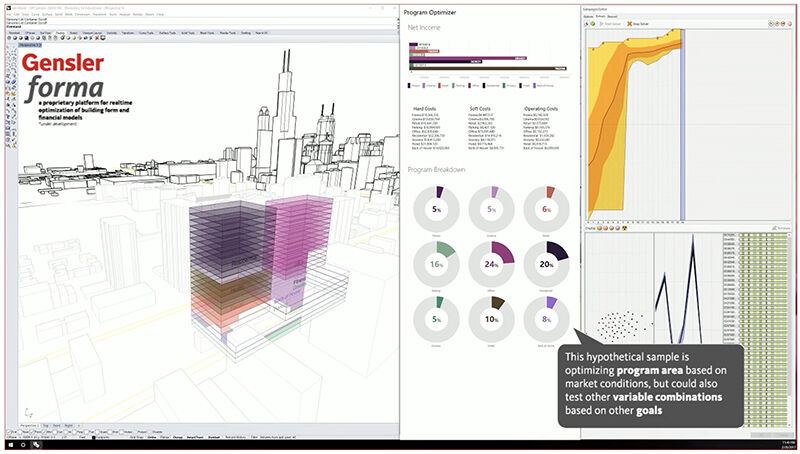This screenshot has height=454, width=800.
Task: Toggle Record History in status bar
Action: (x=236, y=437)
